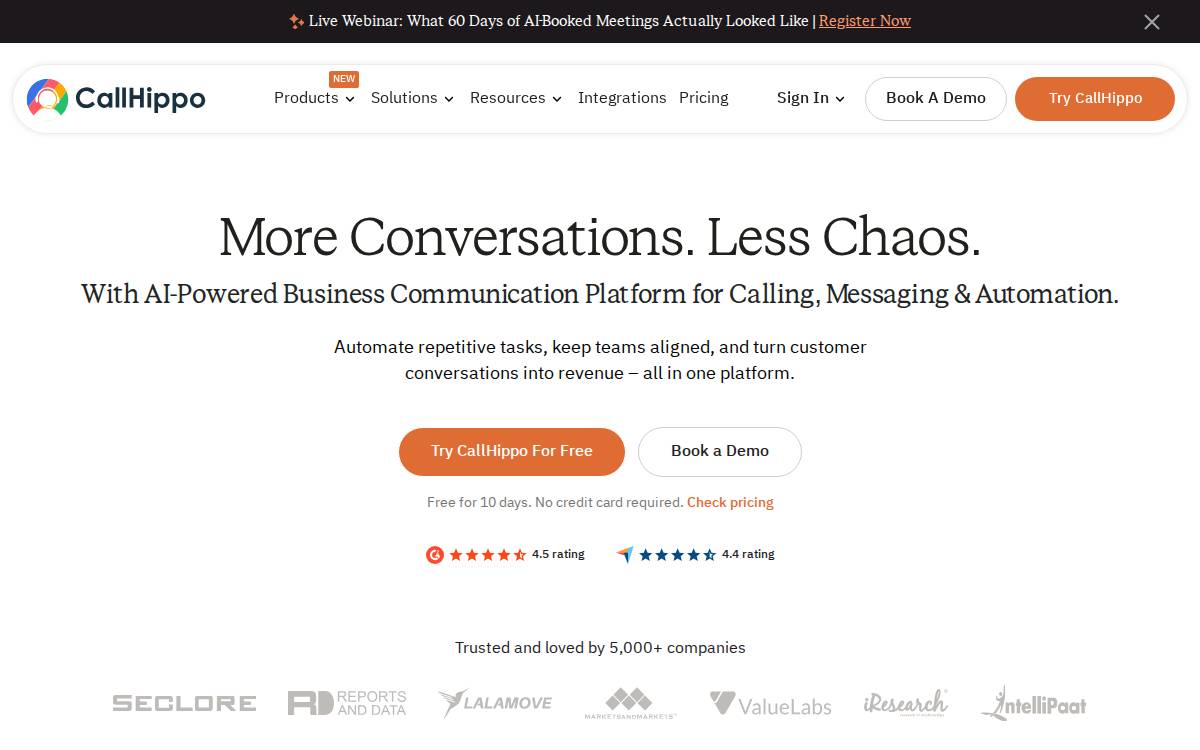Click the Intellipaat logo
1200x750 pixels.
coord(1033,703)
